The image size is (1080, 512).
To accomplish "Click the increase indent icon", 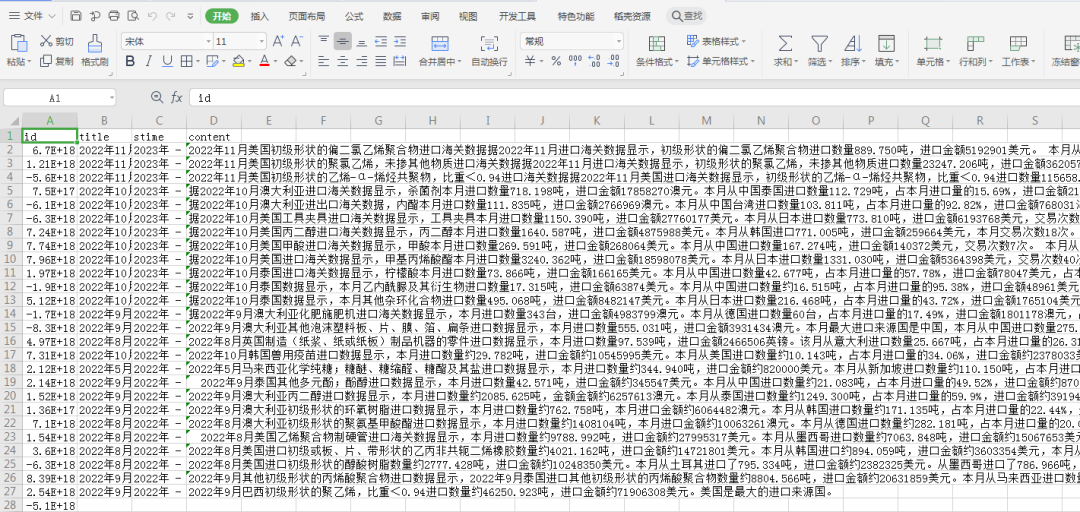I will [399, 41].
